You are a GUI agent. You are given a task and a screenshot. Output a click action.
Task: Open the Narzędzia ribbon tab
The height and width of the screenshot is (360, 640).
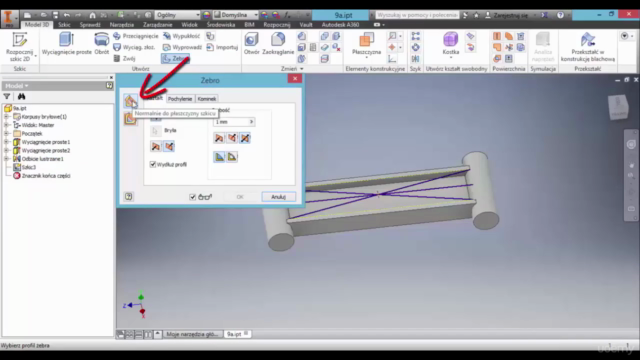pyautogui.click(x=122, y=24)
